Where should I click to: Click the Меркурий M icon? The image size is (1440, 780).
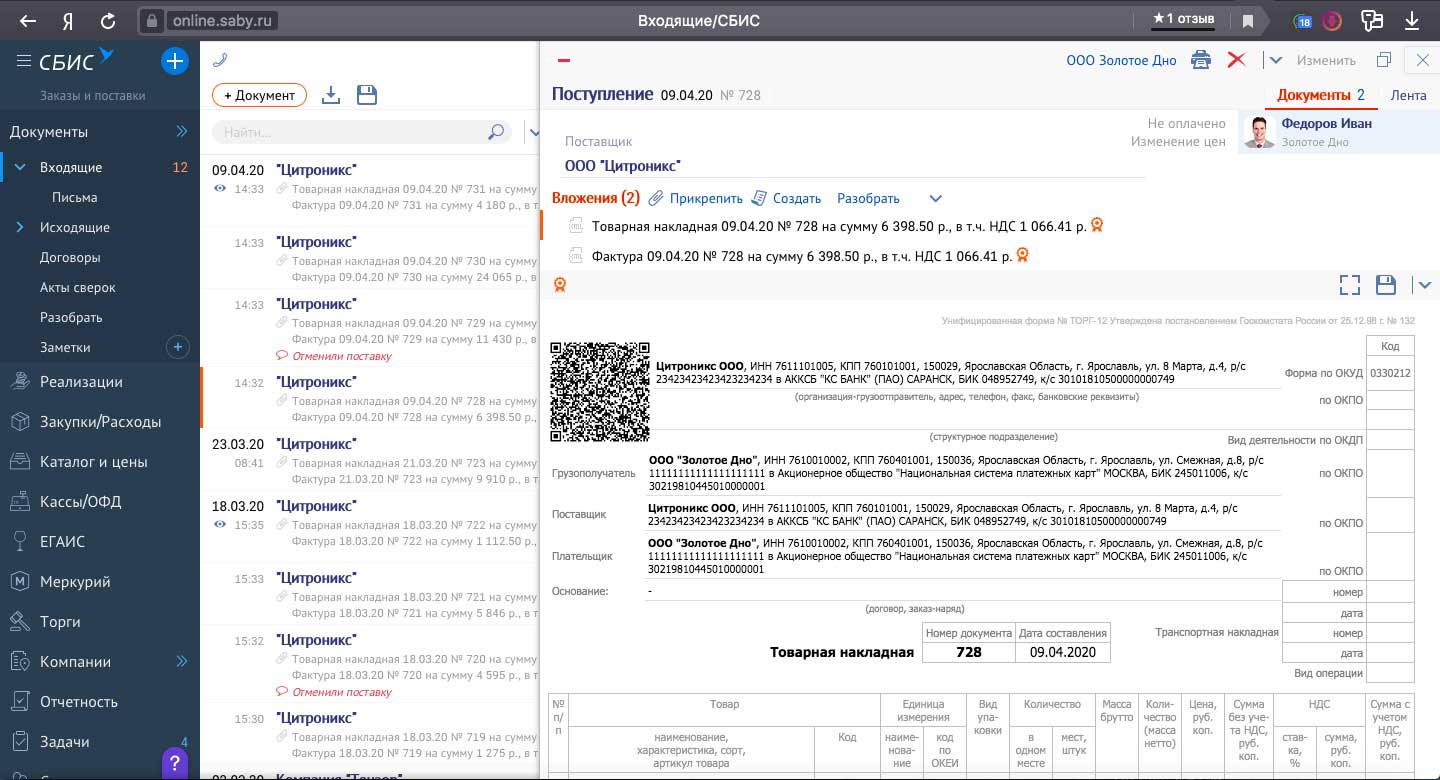[19, 581]
